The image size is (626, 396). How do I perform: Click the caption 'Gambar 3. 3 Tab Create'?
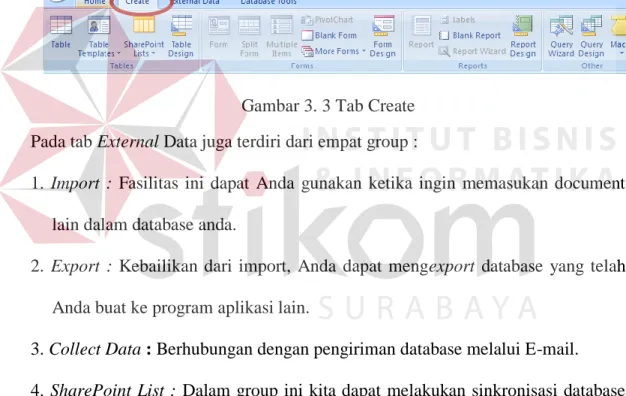tap(328, 106)
